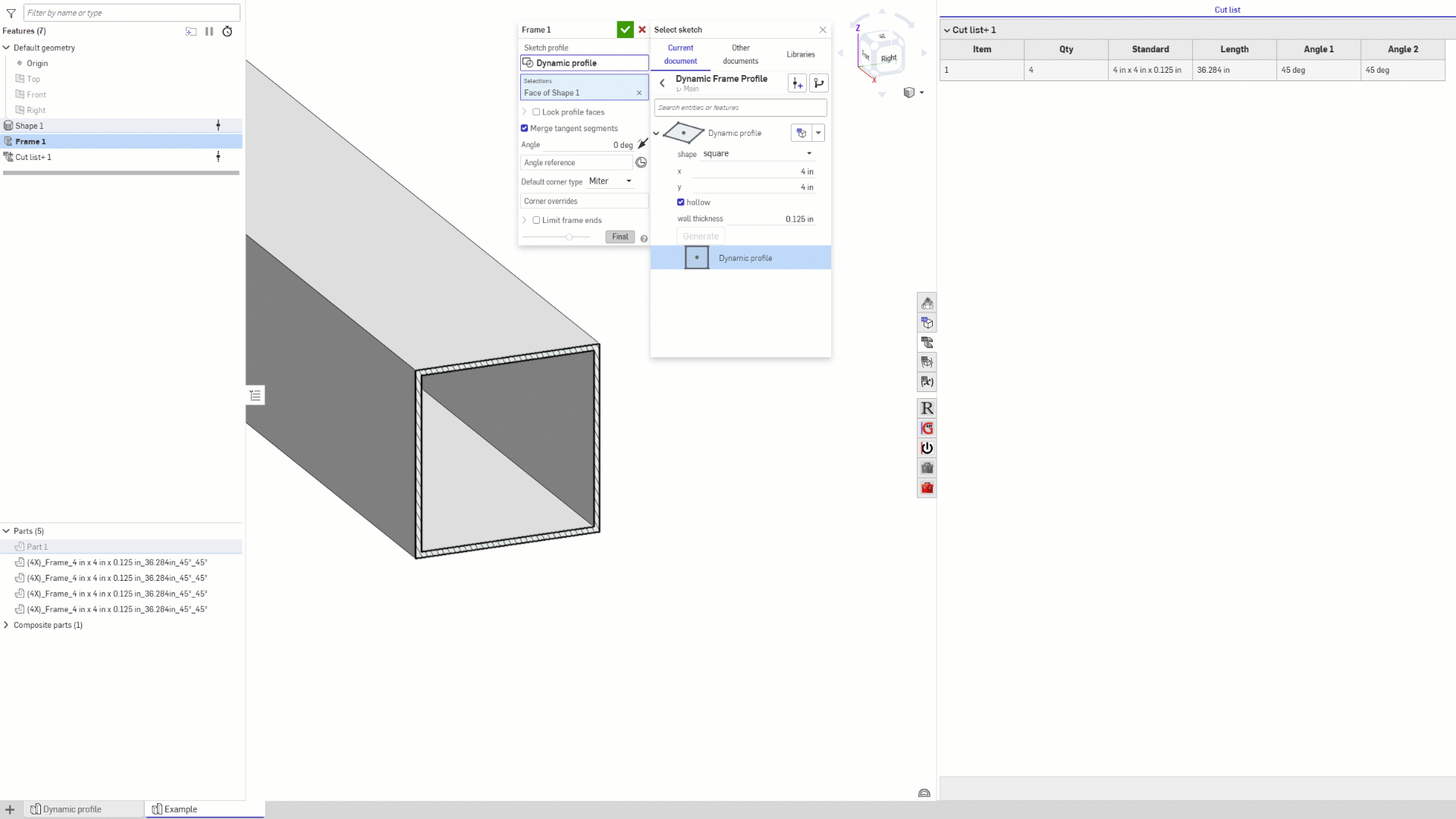Expand Composite parts group
The width and height of the screenshot is (1456, 819).
click(x=6, y=625)
